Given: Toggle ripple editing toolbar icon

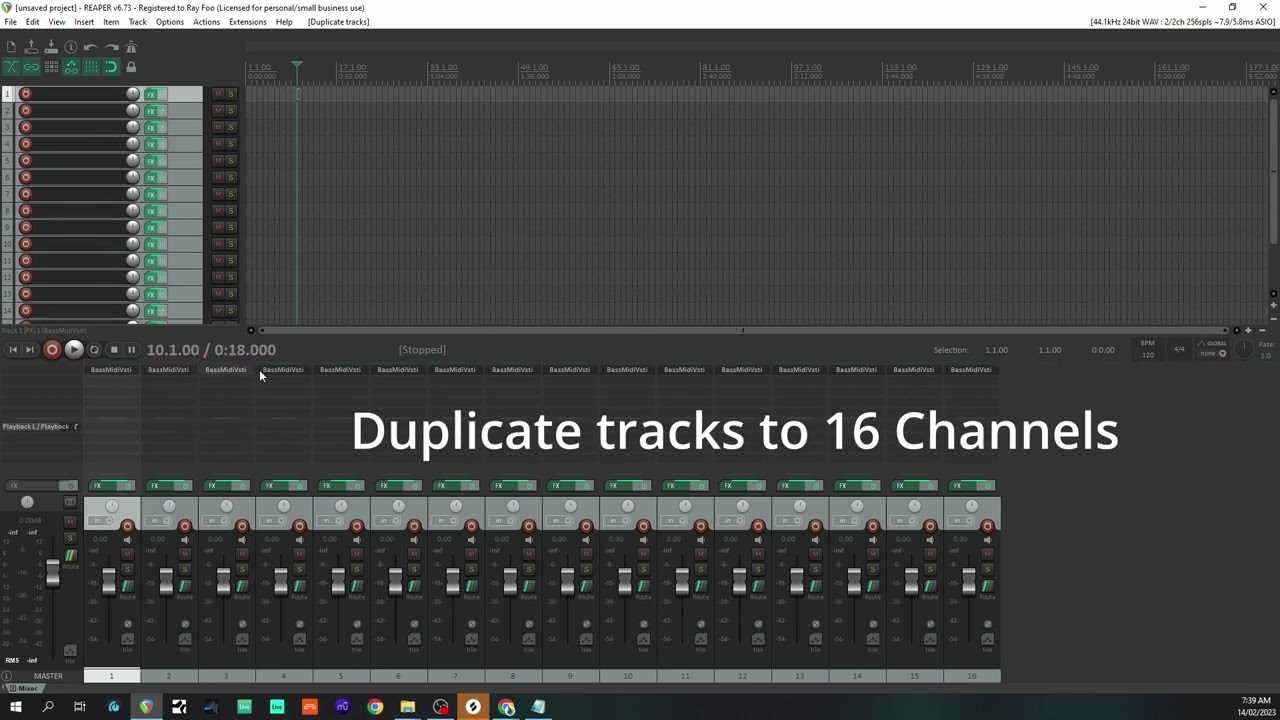Looking at the screenshot, I should point(51,67).
